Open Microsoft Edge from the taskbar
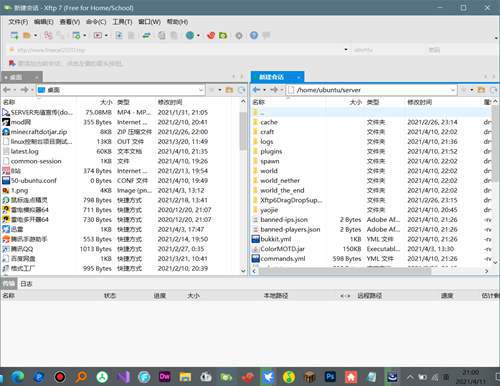The height and width of the screenshot is (386, 500). pos(17,377)
